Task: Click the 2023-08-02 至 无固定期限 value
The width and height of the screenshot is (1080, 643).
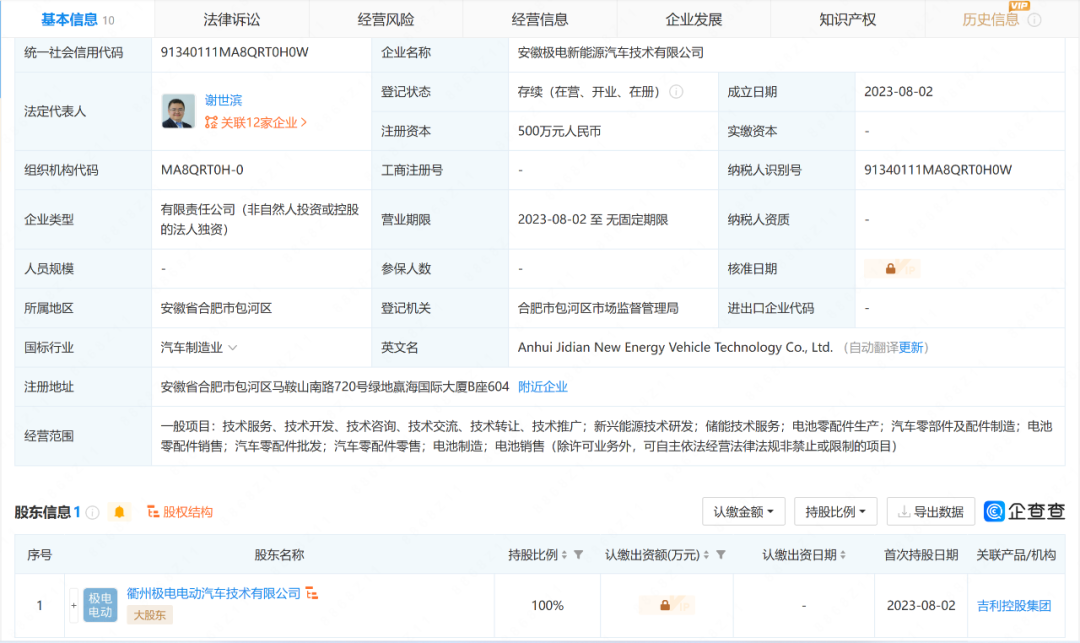Action: point(593,220)
